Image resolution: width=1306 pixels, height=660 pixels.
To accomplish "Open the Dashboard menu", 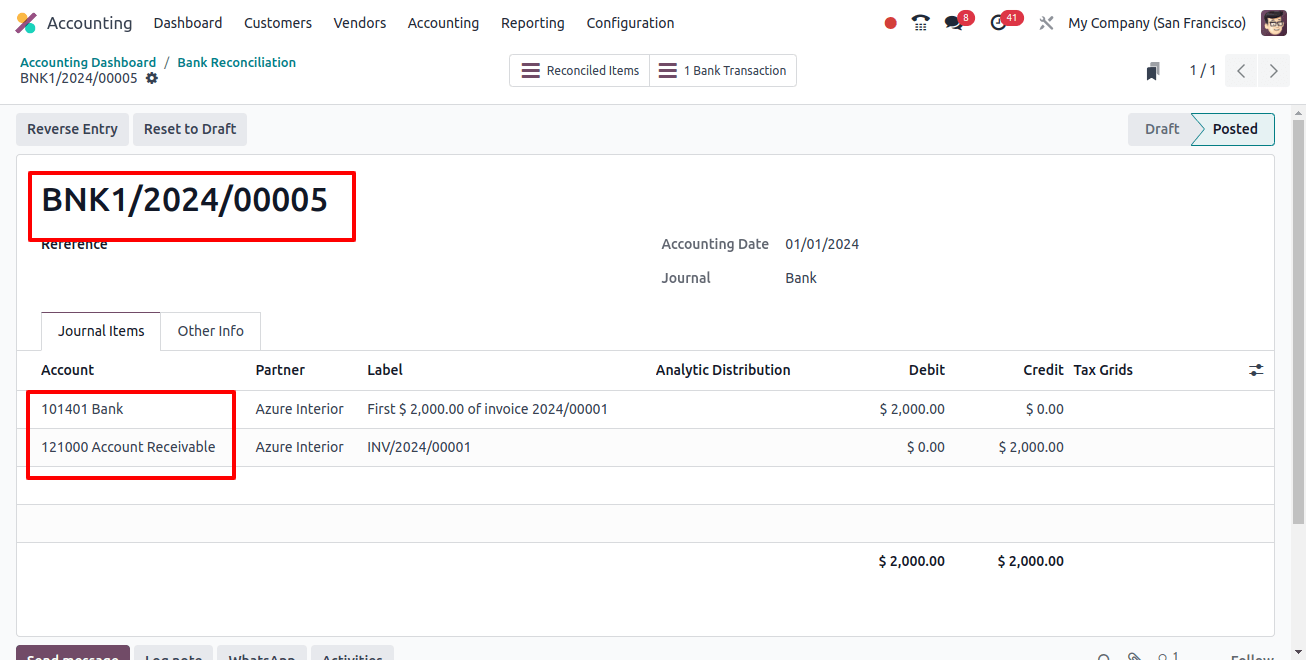I will click(x=188, y=23).
